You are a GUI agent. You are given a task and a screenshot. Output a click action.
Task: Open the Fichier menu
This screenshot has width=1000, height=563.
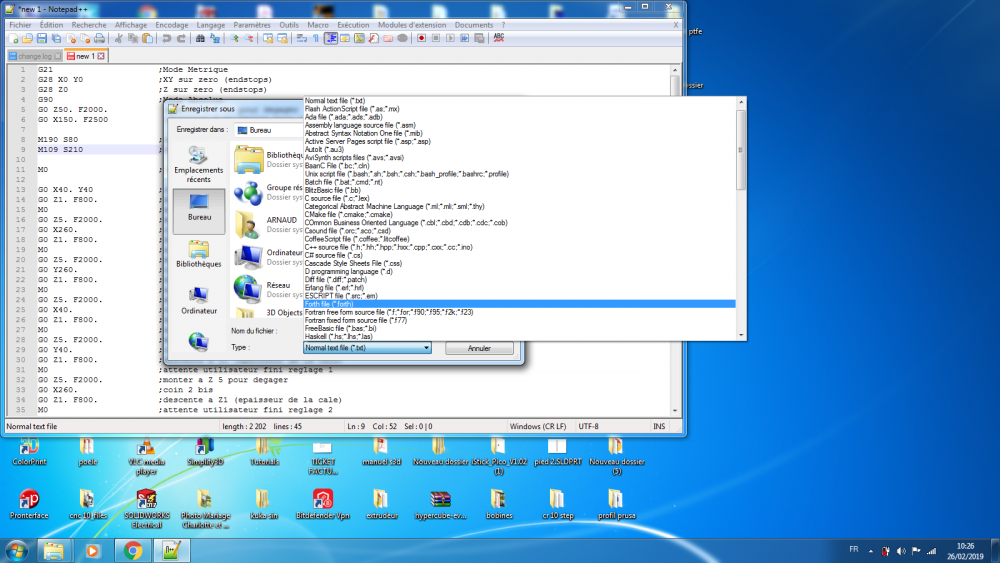click(x=20, y=25)
